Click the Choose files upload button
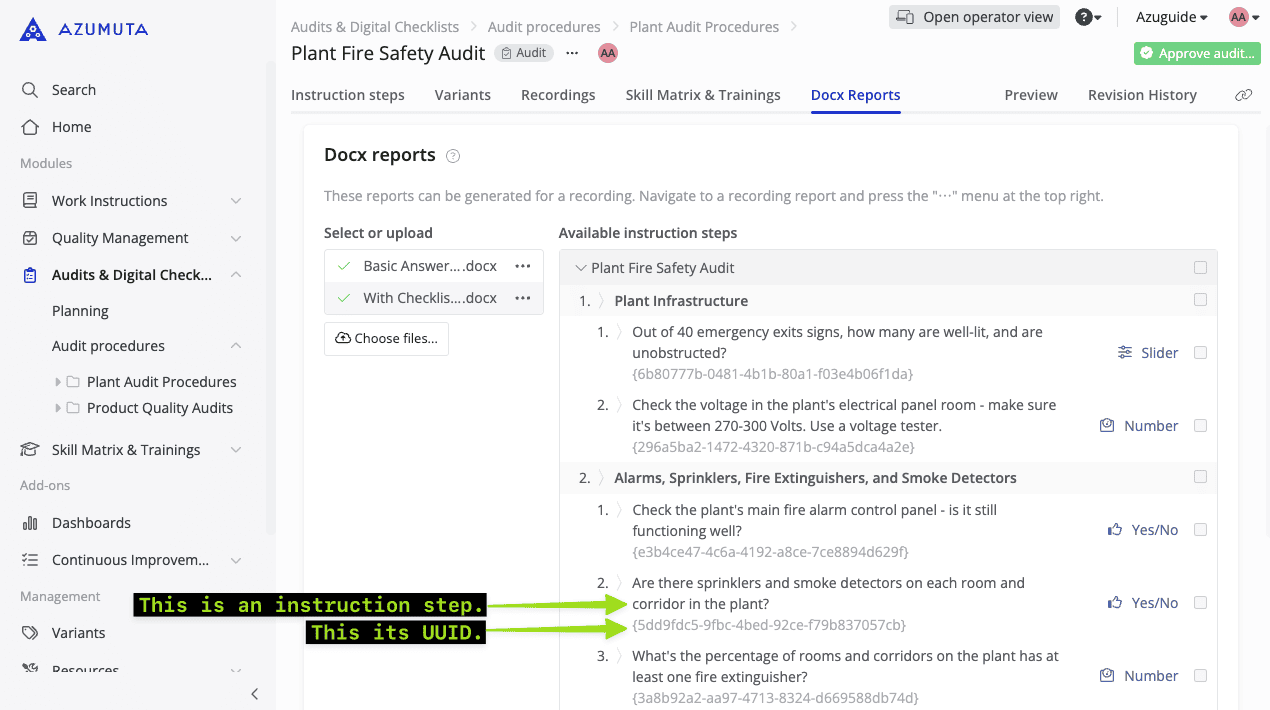This screenshot has height=710, width=1270. (387, 339)
